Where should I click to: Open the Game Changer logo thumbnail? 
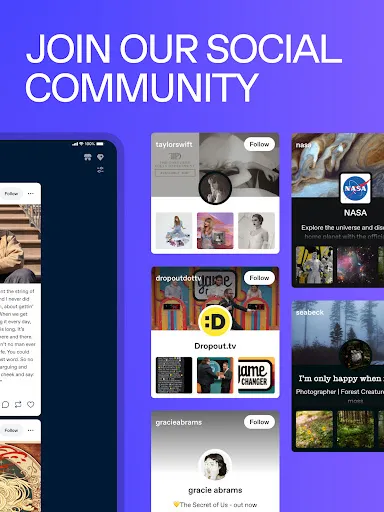(x=256, y=375)
